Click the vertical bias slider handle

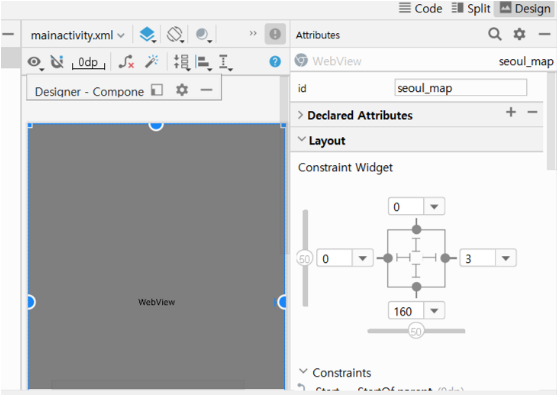point(304,258)
